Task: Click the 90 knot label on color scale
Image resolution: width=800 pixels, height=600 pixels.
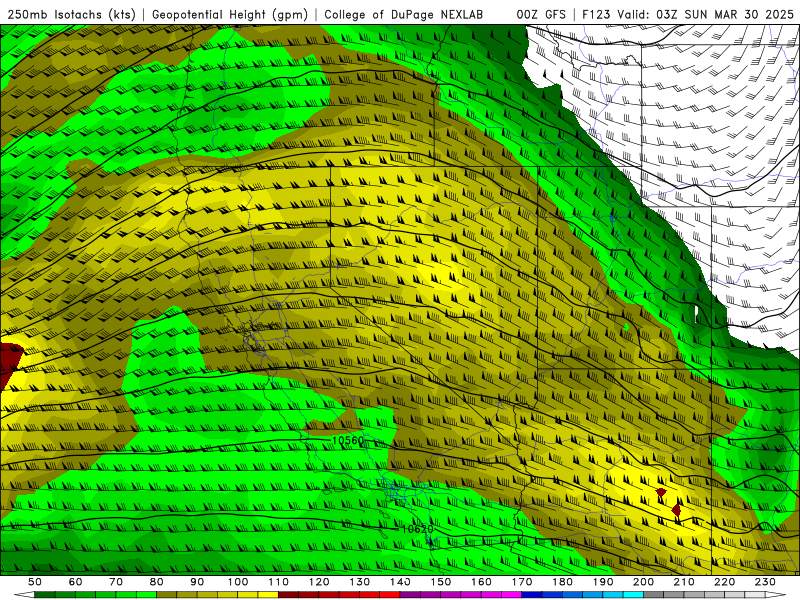Action: [197, 582]
